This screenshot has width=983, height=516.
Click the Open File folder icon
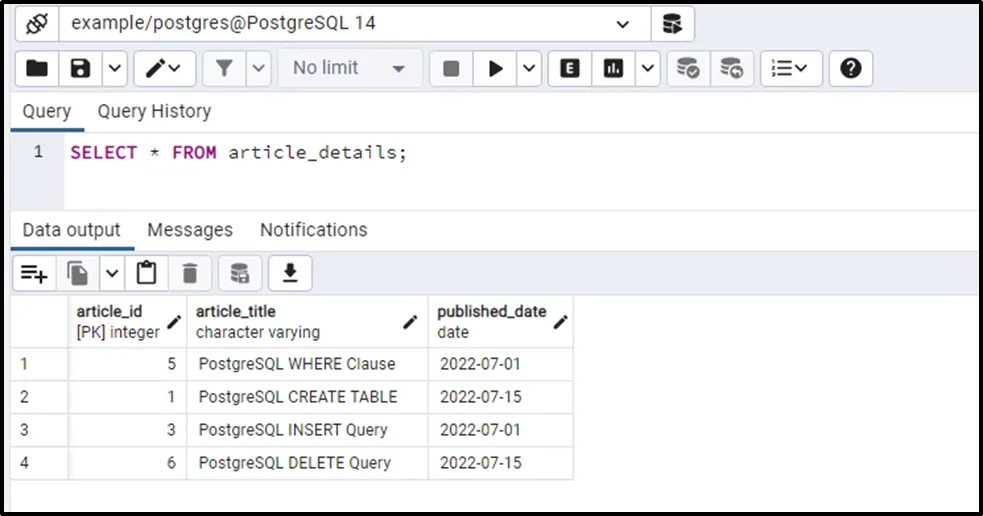[x=37, y=68]
